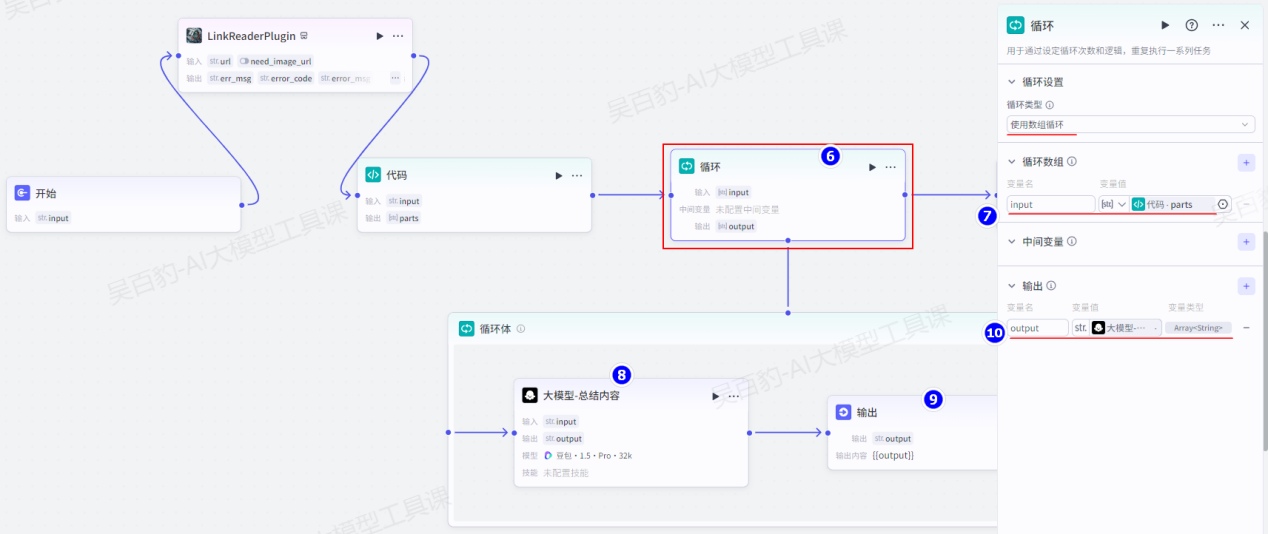Image resolution: width=1268 pixels, height=534 pixels.
Task: Open more options on the 代码 node
Action: 577,176
